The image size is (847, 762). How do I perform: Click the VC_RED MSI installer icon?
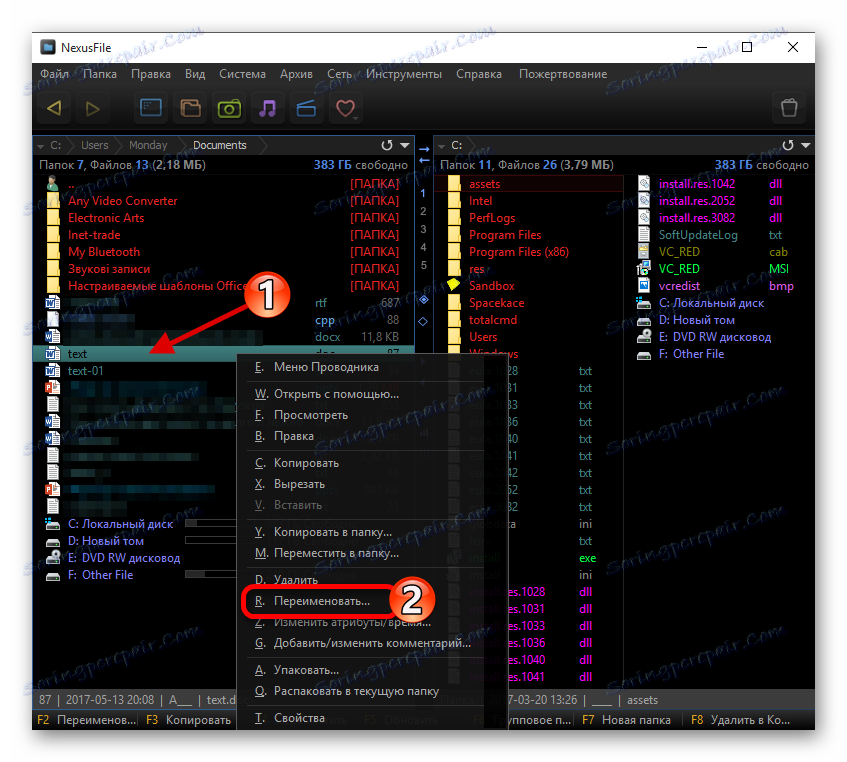[644, 268]
